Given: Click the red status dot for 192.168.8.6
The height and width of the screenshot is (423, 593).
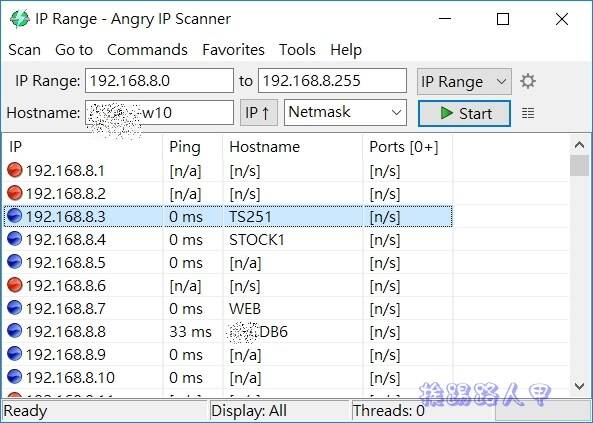Looking at the screenshot, I should [15, 285].
